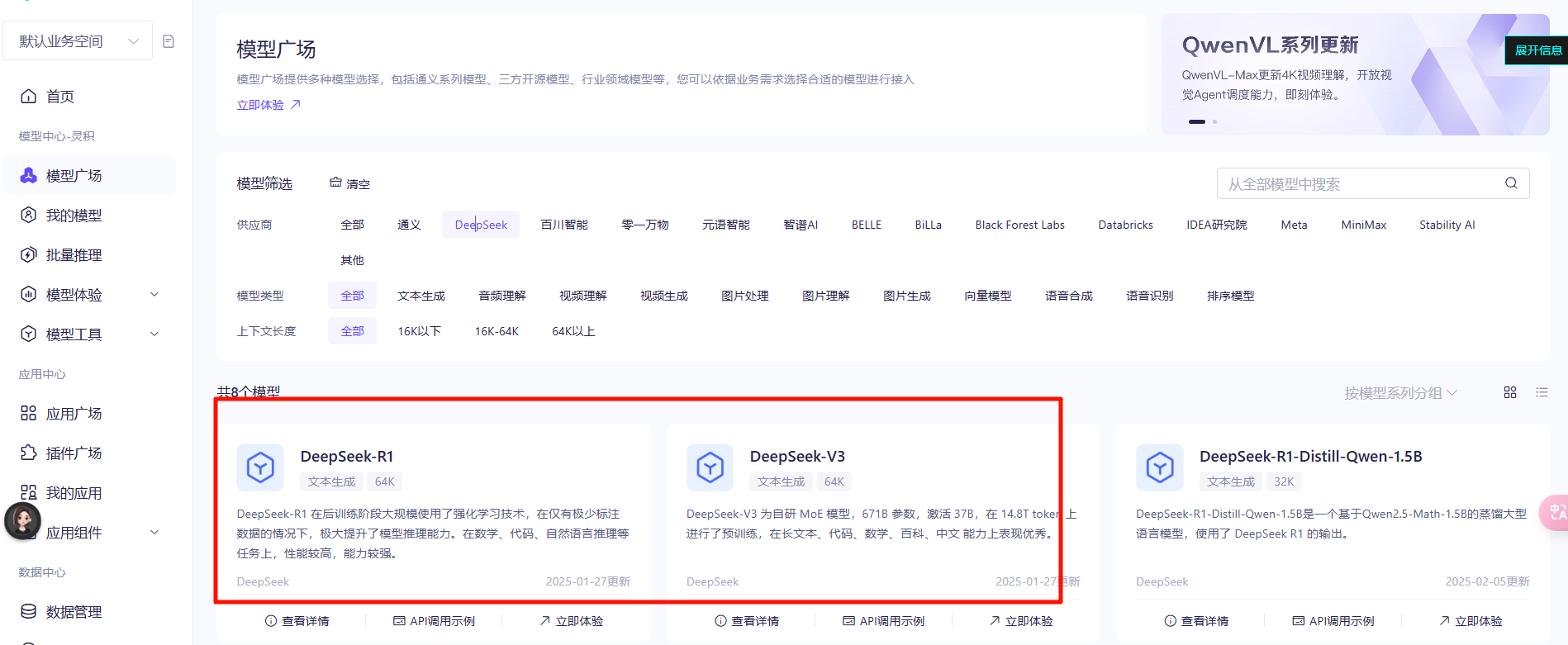
Task: Click 立即体验 for DeepSeek-R1 card
Action: click(x=572, y=621)
